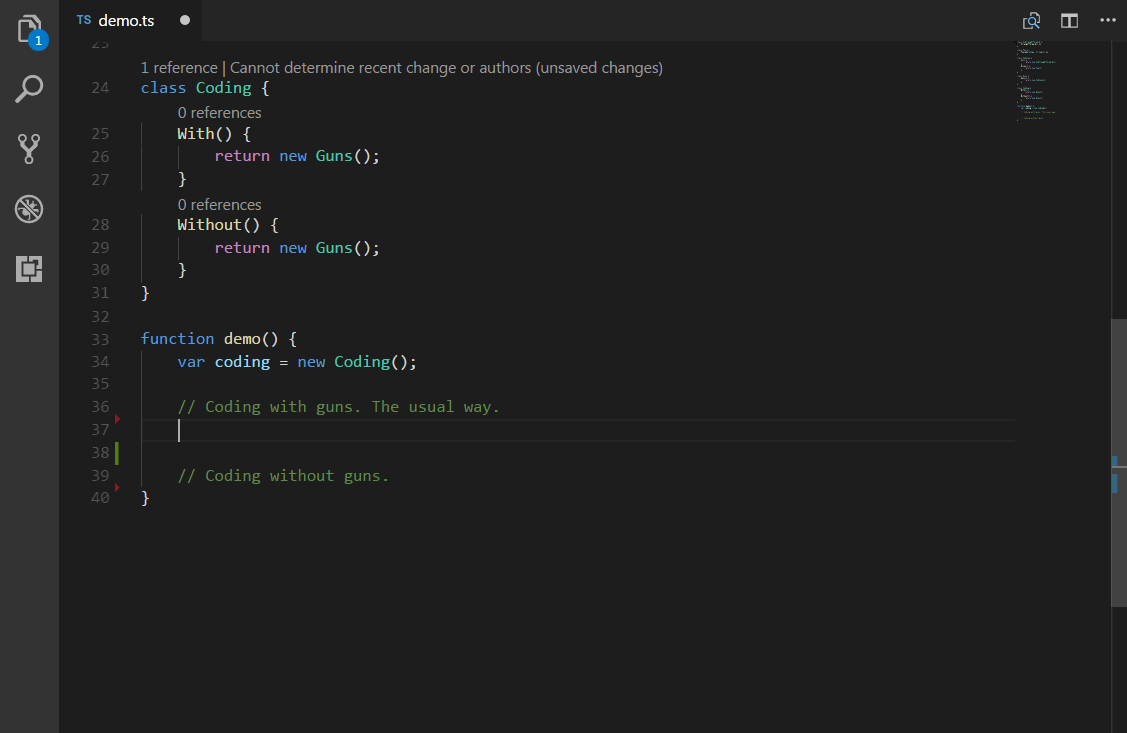Click 'Guns' in the return on line 29
Screen dimensions: 1127x733
[334, 248]
